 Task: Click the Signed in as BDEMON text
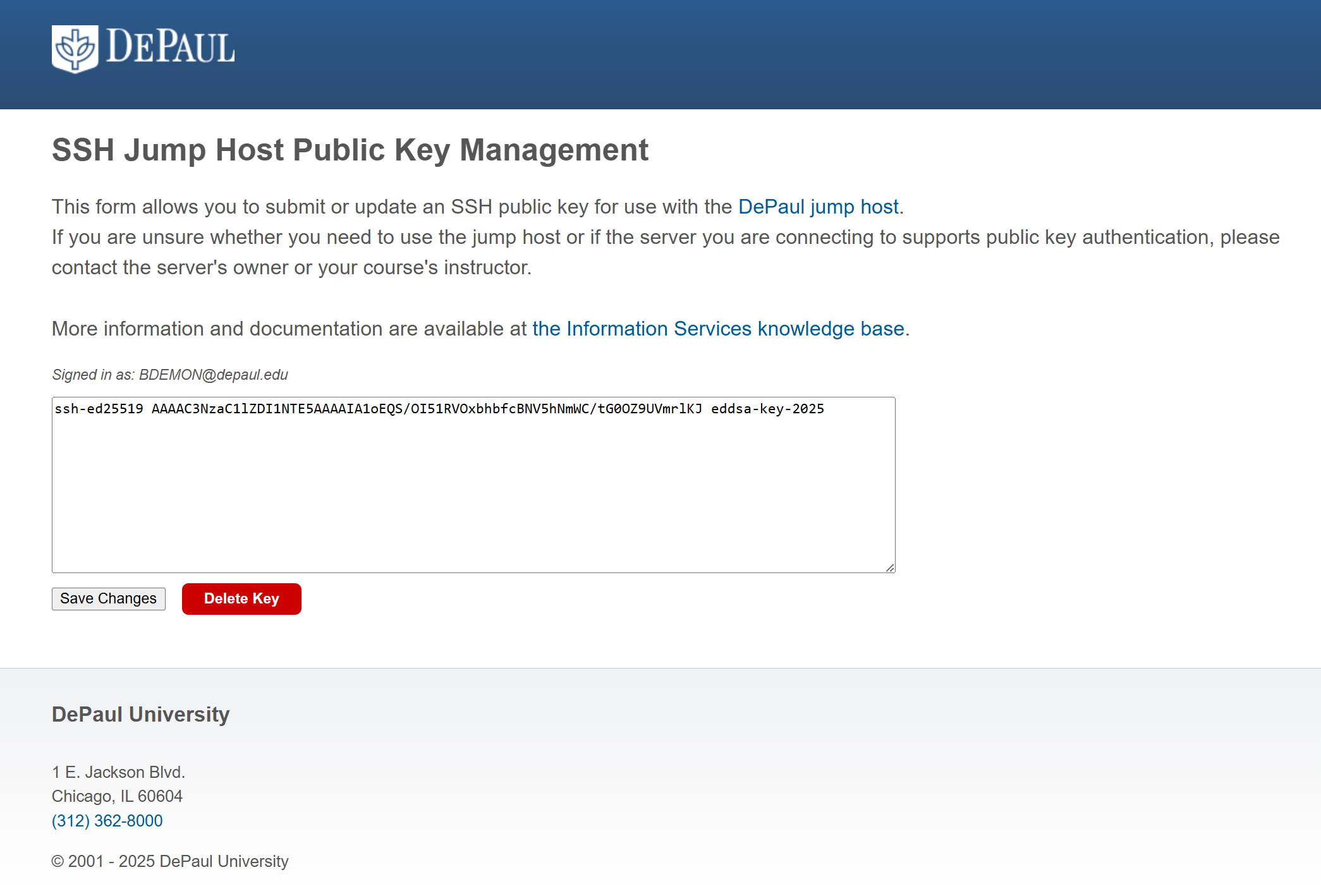click(x=169, y=375)
